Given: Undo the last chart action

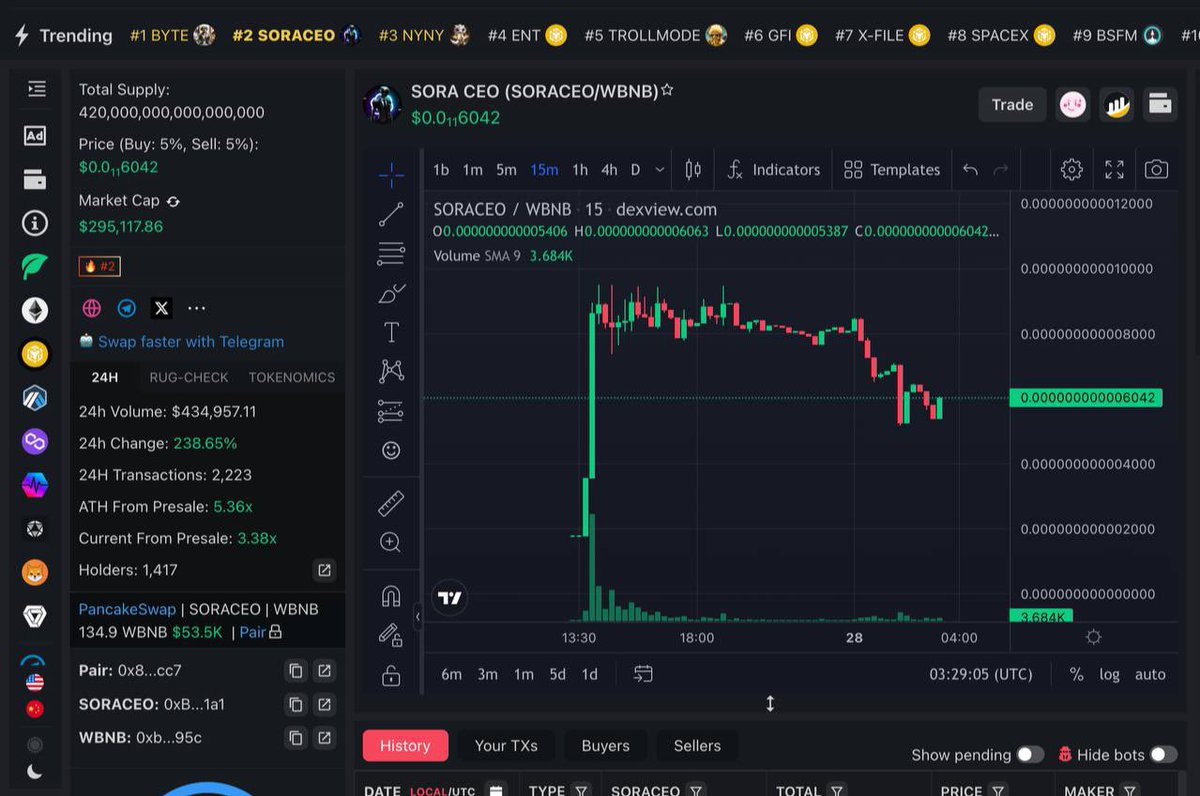Looking at the screenshot, I should click(x=970, y=170).
